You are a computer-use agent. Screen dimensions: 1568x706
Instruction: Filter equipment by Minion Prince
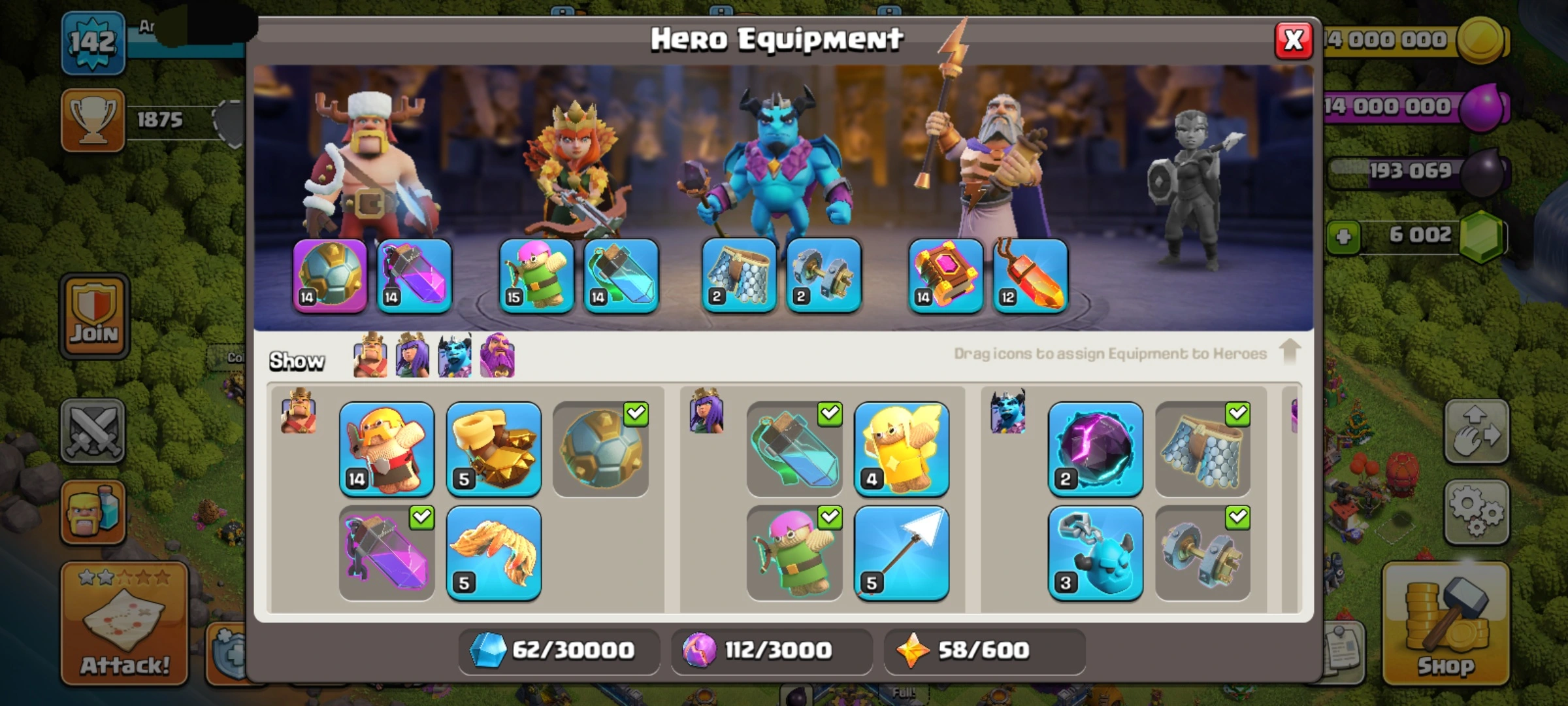click(455, 356)
